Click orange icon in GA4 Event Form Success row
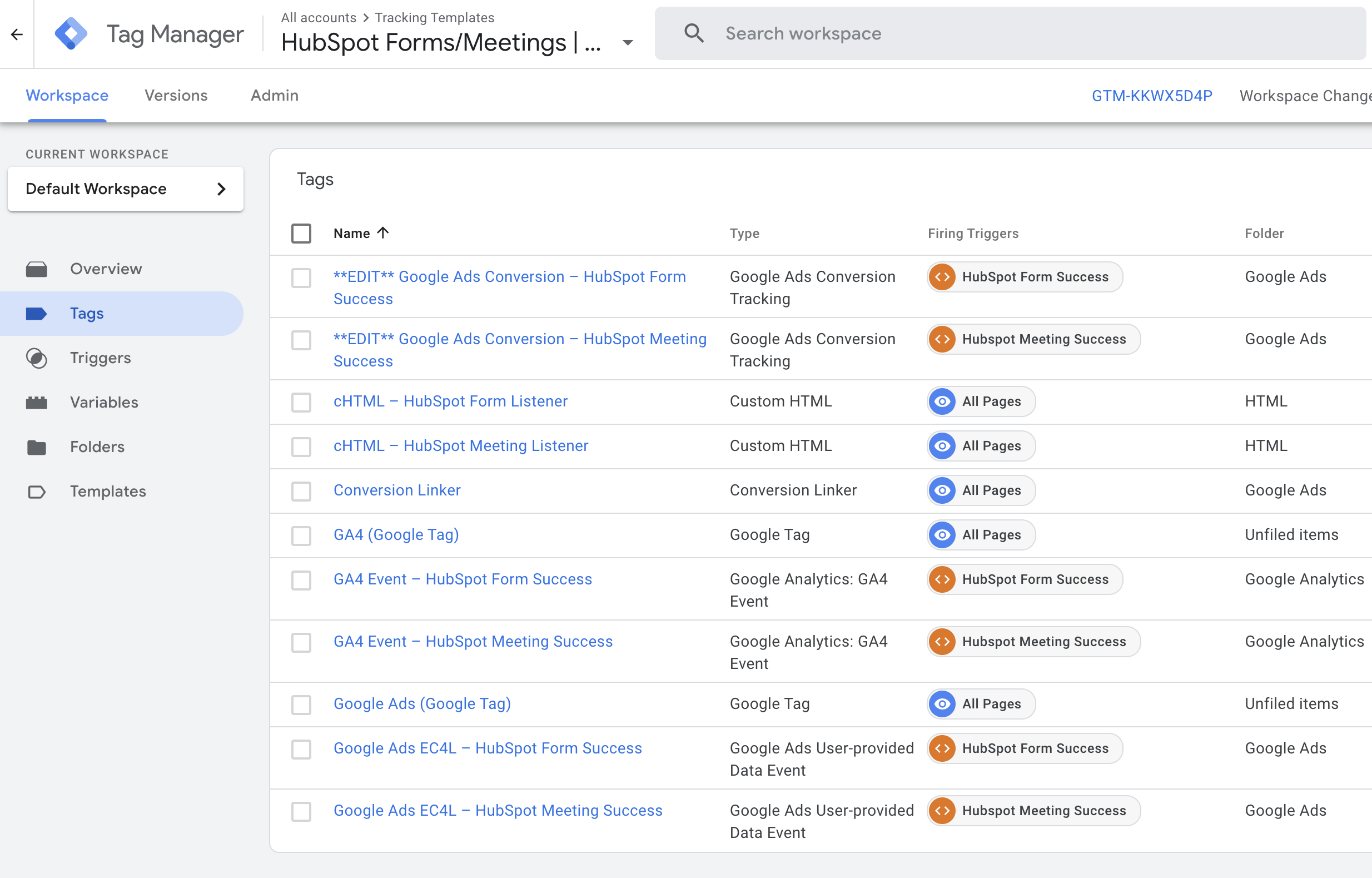1372x878 pixels. point(942,579)
